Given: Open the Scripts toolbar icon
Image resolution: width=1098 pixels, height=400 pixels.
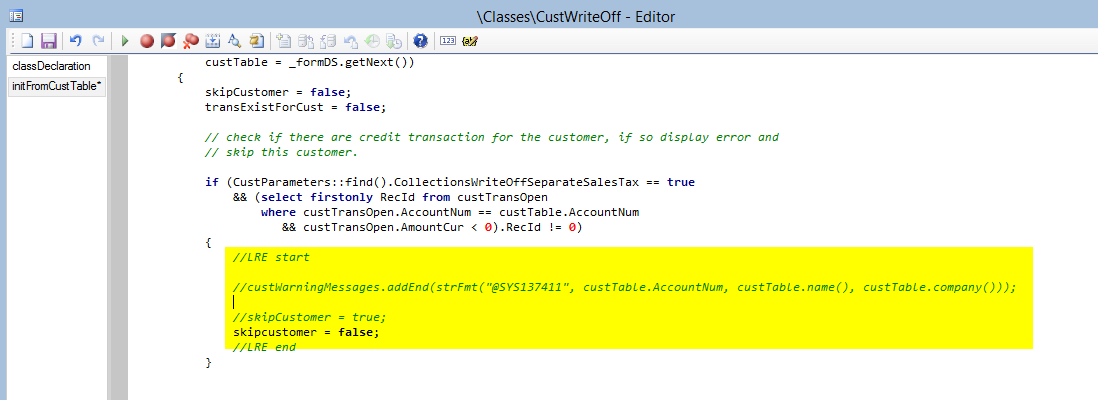Looking at the screenshot, I should [256, 41].
